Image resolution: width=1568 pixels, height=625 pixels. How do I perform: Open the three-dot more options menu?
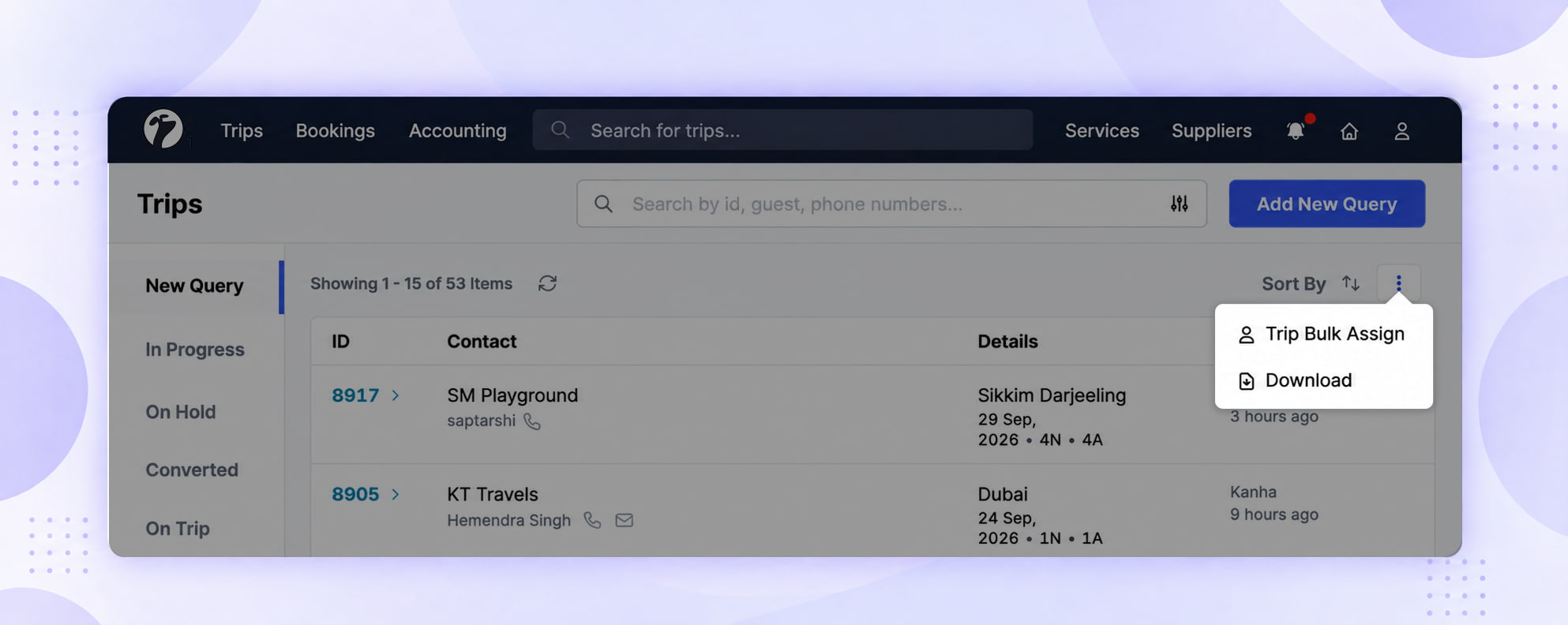point(1398,283)
